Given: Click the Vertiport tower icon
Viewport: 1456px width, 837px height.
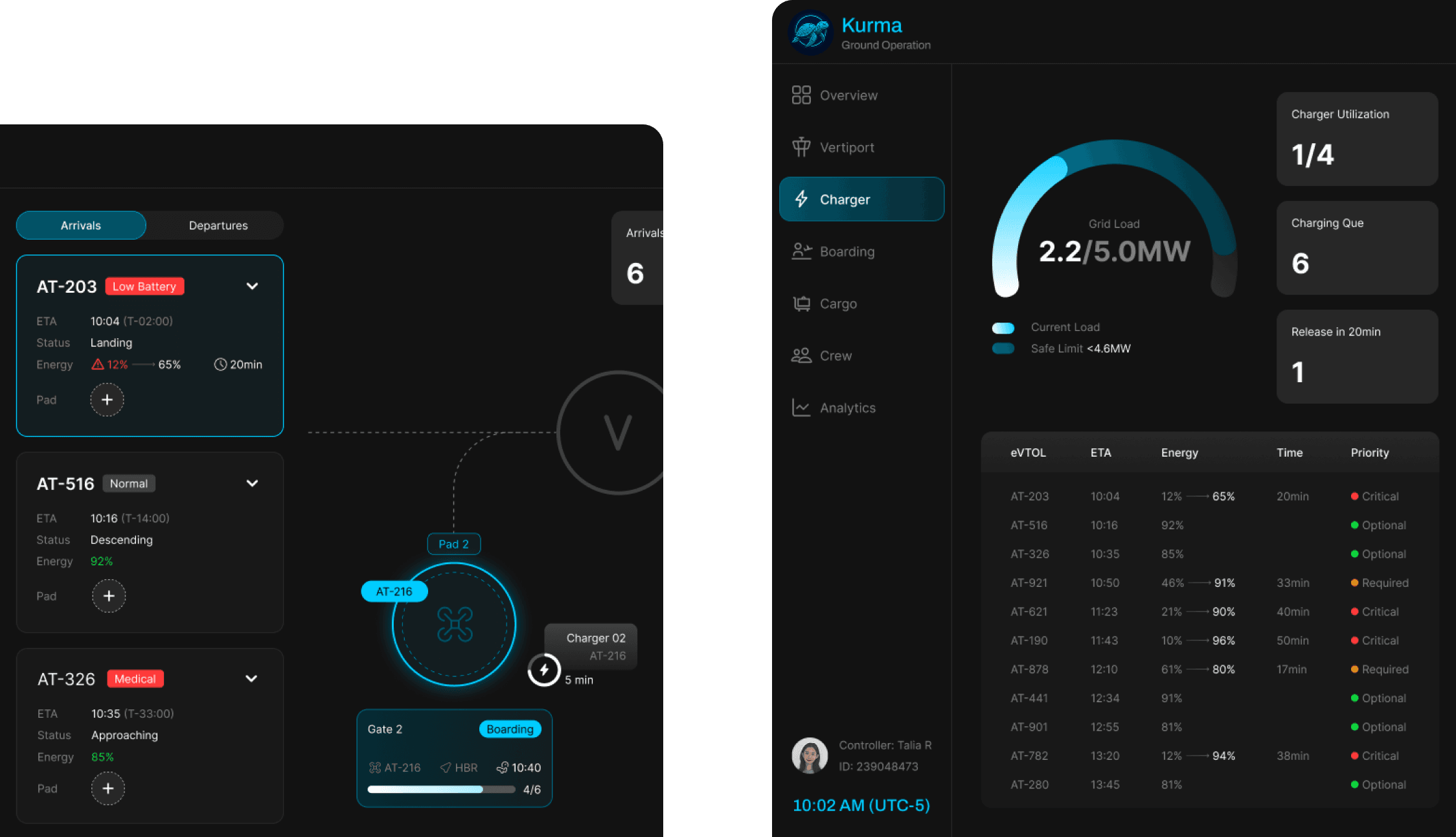Looking at the screenshot, I should tap(801, 147).
